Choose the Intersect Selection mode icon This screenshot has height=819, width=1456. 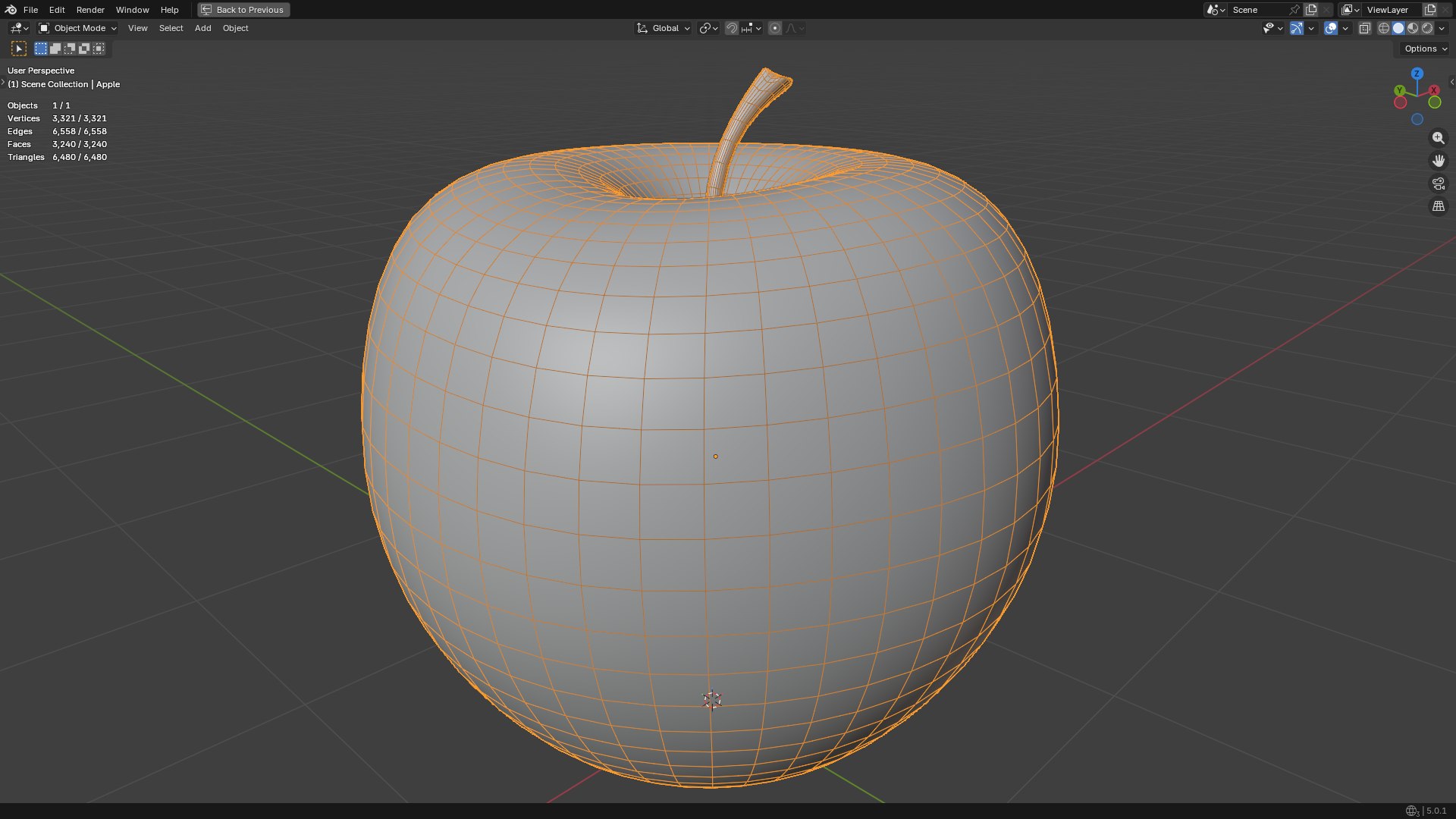[x=99, y=49]
